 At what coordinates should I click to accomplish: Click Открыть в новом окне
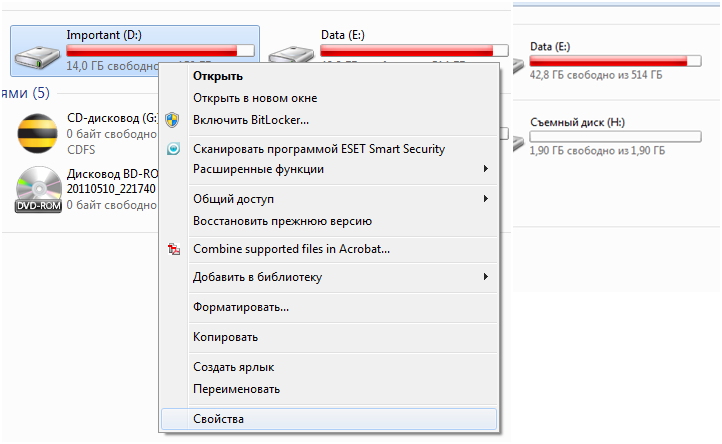click(x=255, y=98)
